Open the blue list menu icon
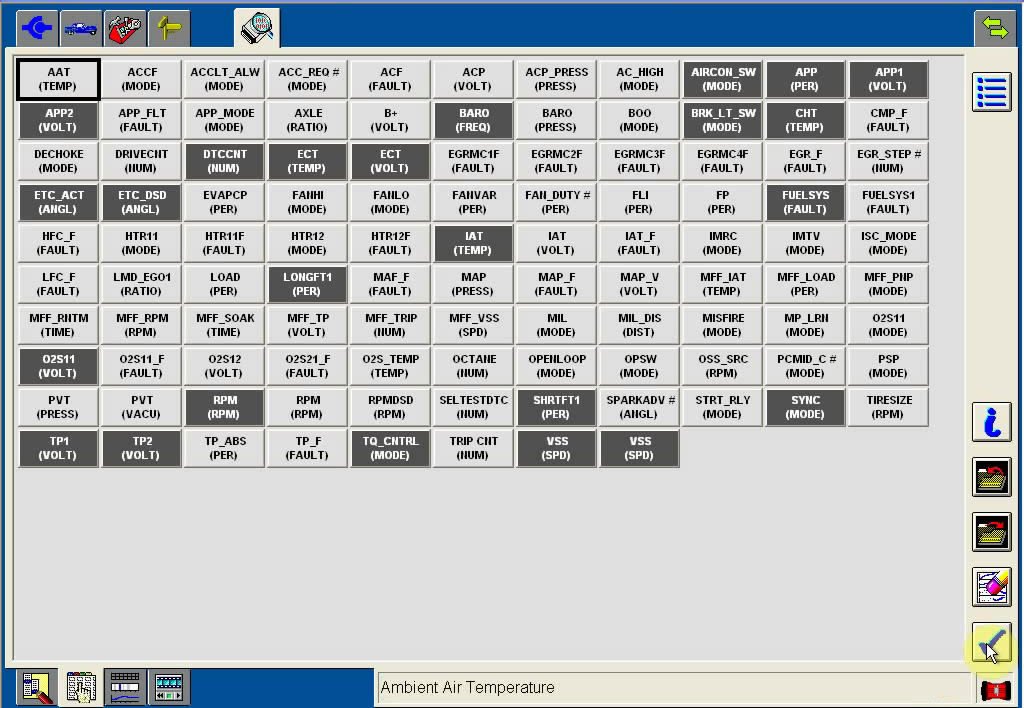 pos(991,92)
